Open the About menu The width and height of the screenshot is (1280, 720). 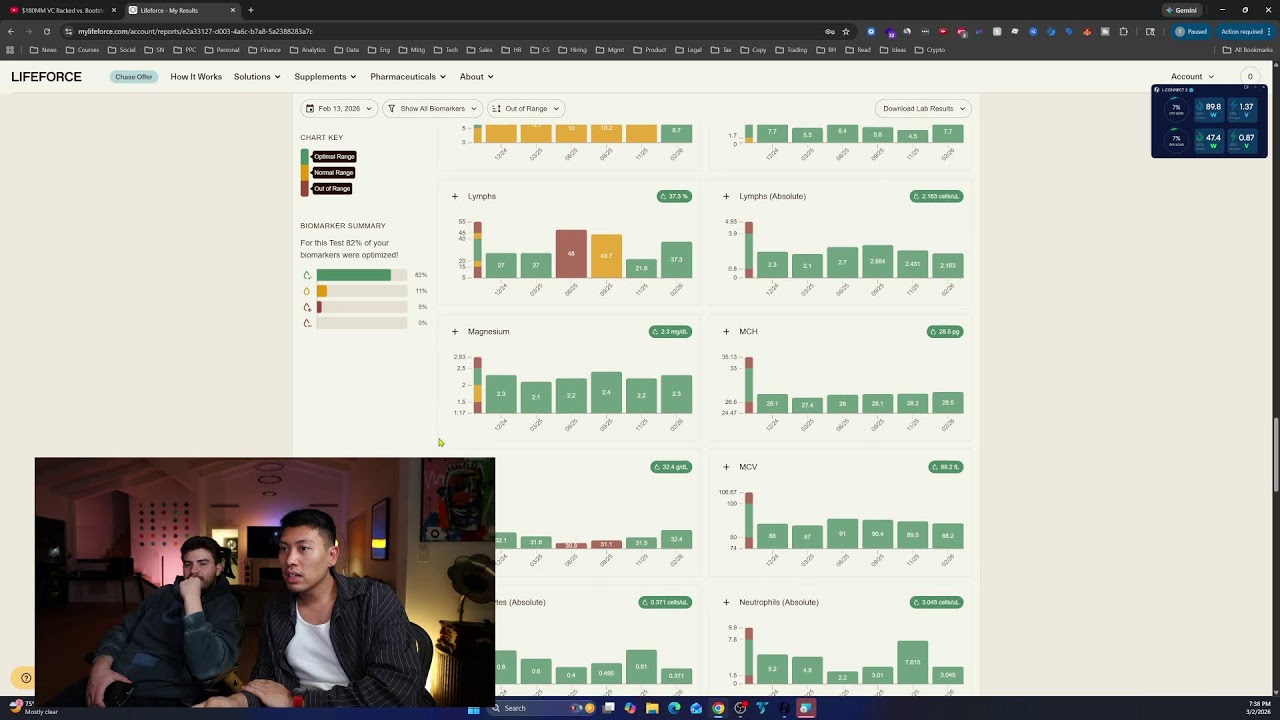476,77
